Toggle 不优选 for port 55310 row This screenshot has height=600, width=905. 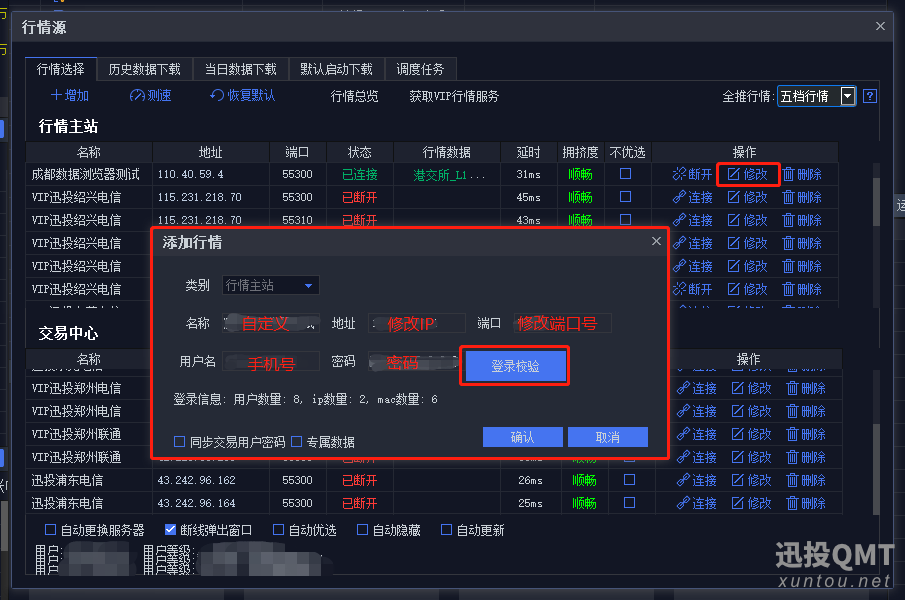625,219
